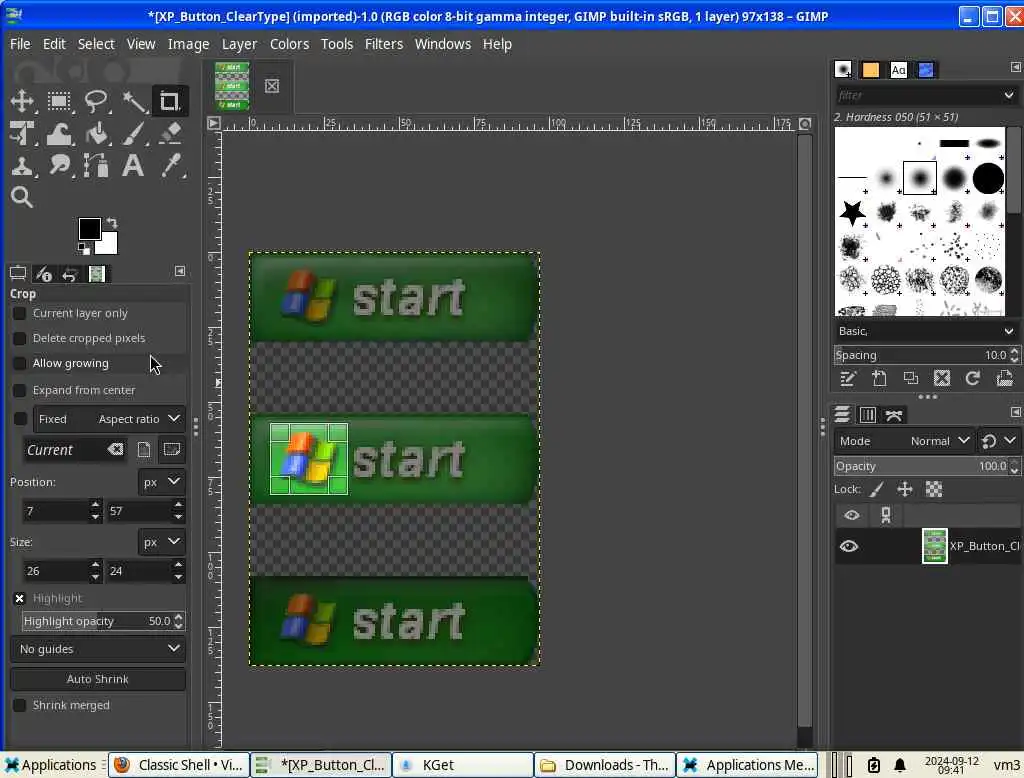Create a new brush
The width and height of the screenshot is (1024, 778).
pyautogui.click(x=879, y=379)
